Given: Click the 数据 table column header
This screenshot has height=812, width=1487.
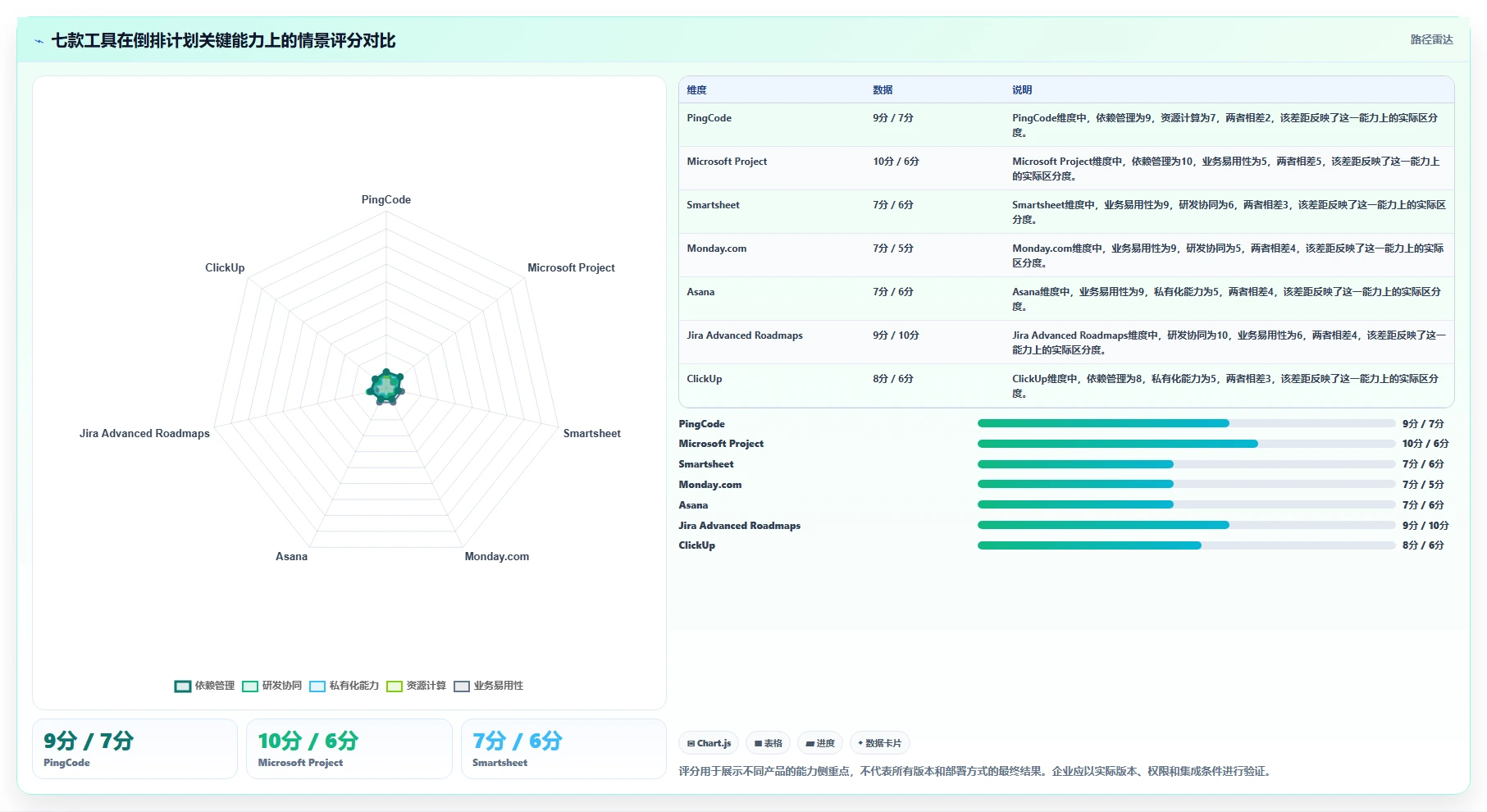Looking at the screenshot, I should click(x=883, y=90).
